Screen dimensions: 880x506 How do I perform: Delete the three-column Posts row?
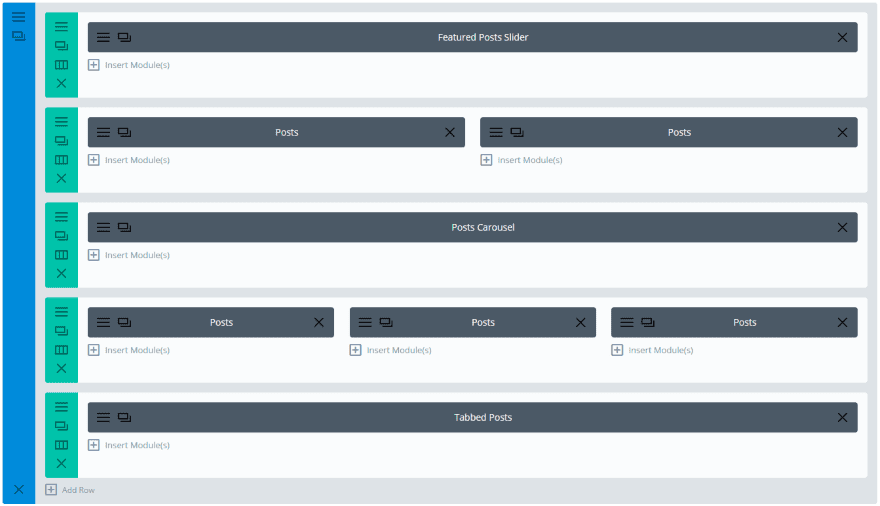(x=61, y=368)
